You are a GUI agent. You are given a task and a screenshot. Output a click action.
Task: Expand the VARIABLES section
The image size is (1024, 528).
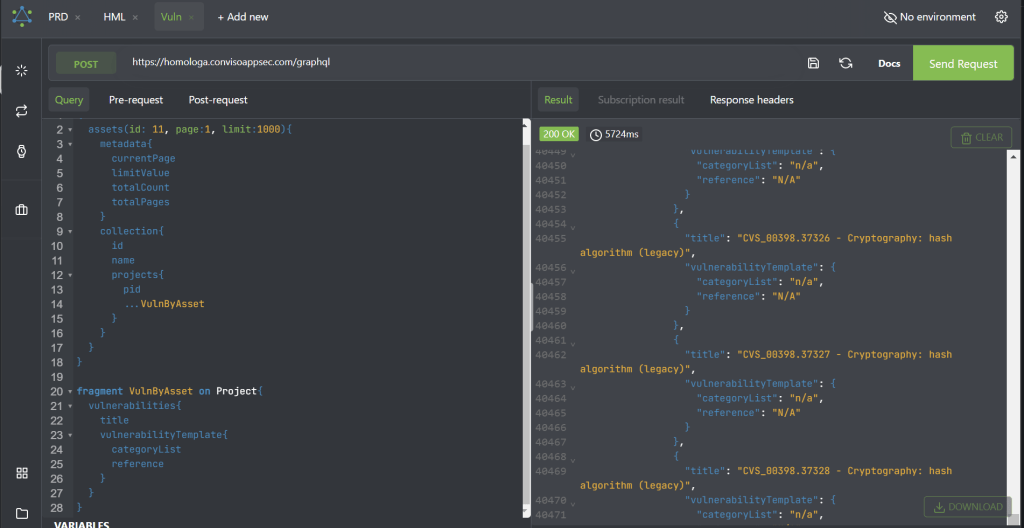pos(81,525)
